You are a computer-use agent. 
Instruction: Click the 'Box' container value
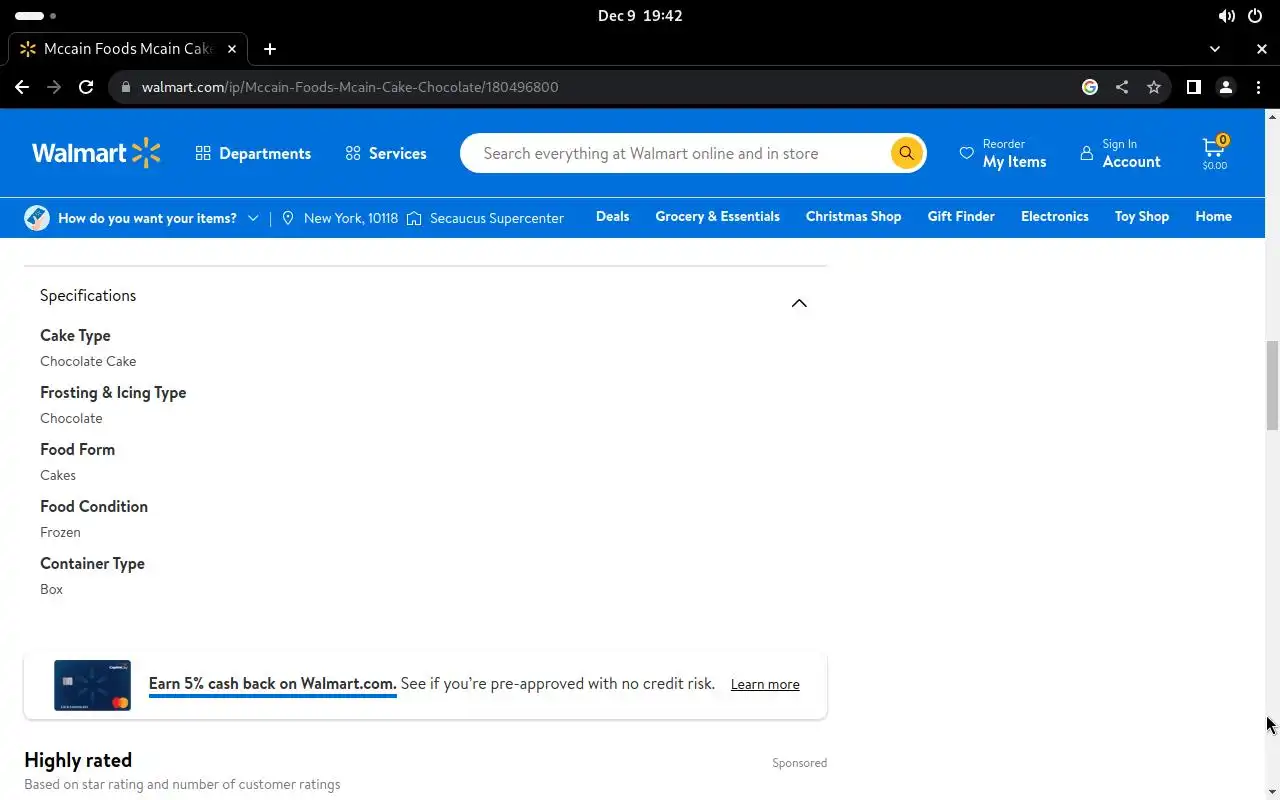click(x=51, y=589)
